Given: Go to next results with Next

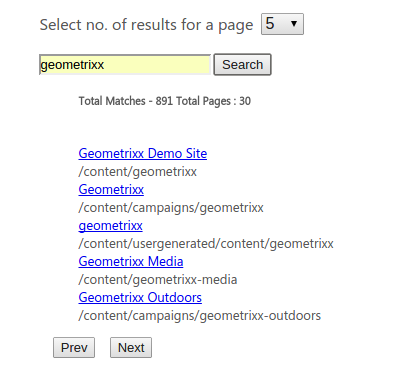Looking at the screenshot, I should coord(131,348).
